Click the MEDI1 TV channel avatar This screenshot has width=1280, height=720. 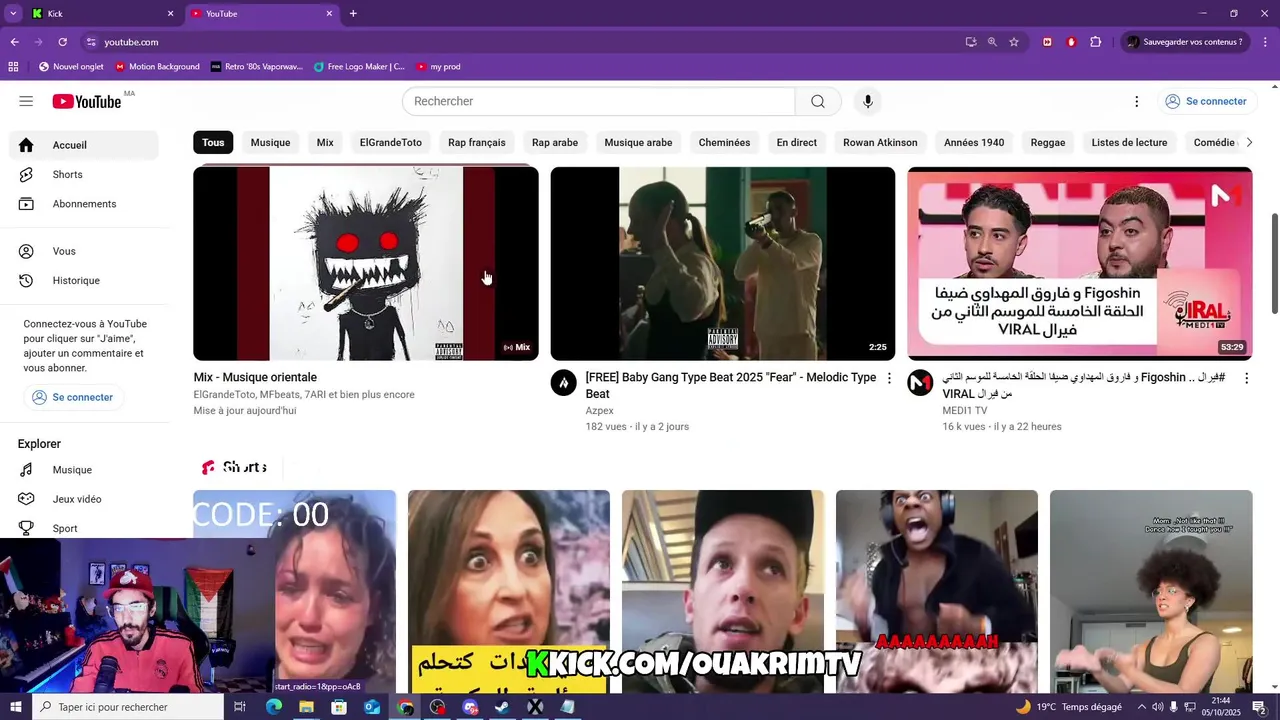pos(920,383)
